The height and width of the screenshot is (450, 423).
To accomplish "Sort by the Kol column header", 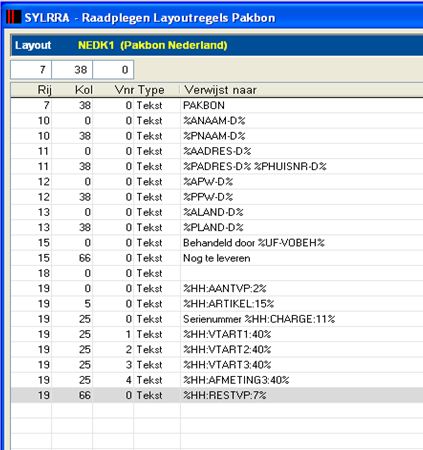I will tap(72, 90).
